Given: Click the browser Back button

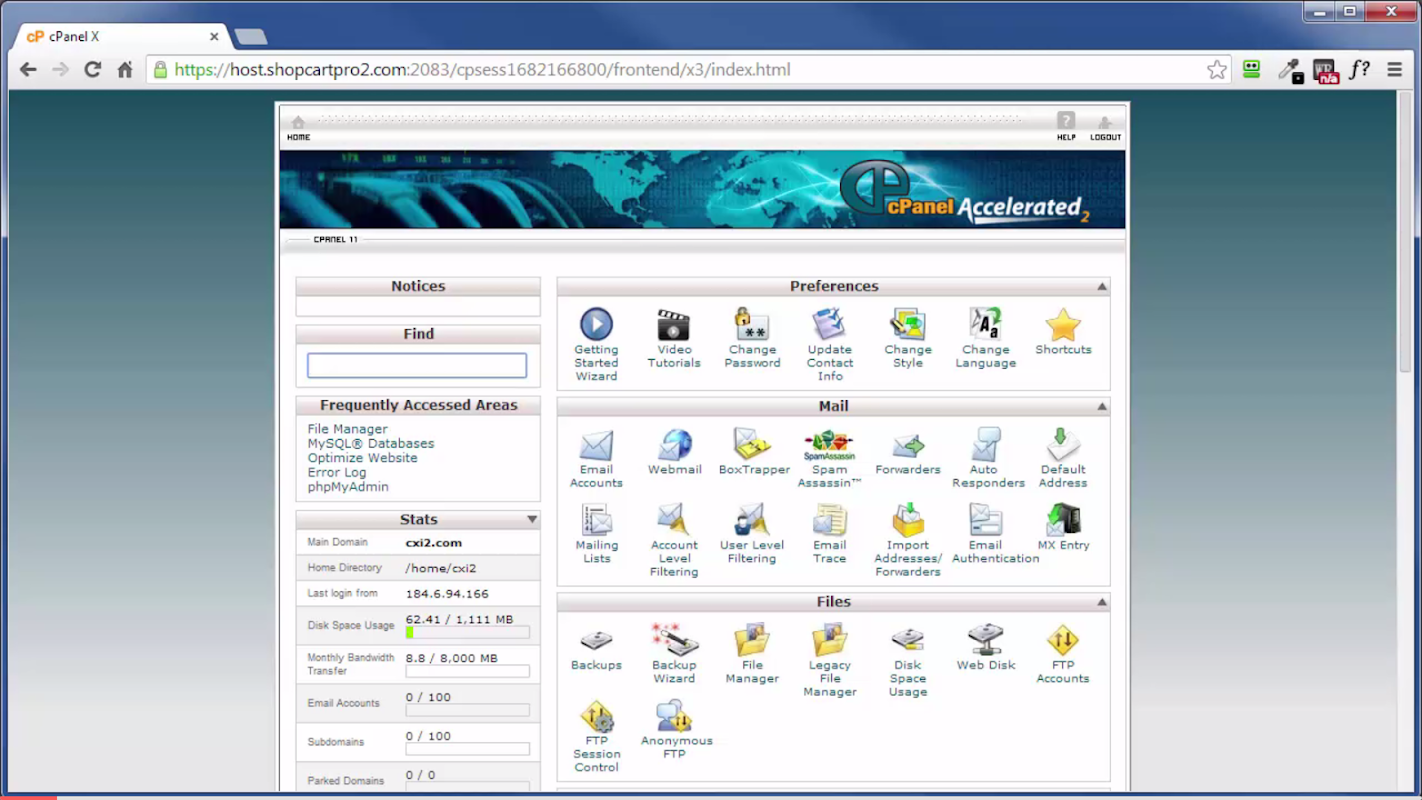Looking at the screenshot, I should [x=28, y=70].
